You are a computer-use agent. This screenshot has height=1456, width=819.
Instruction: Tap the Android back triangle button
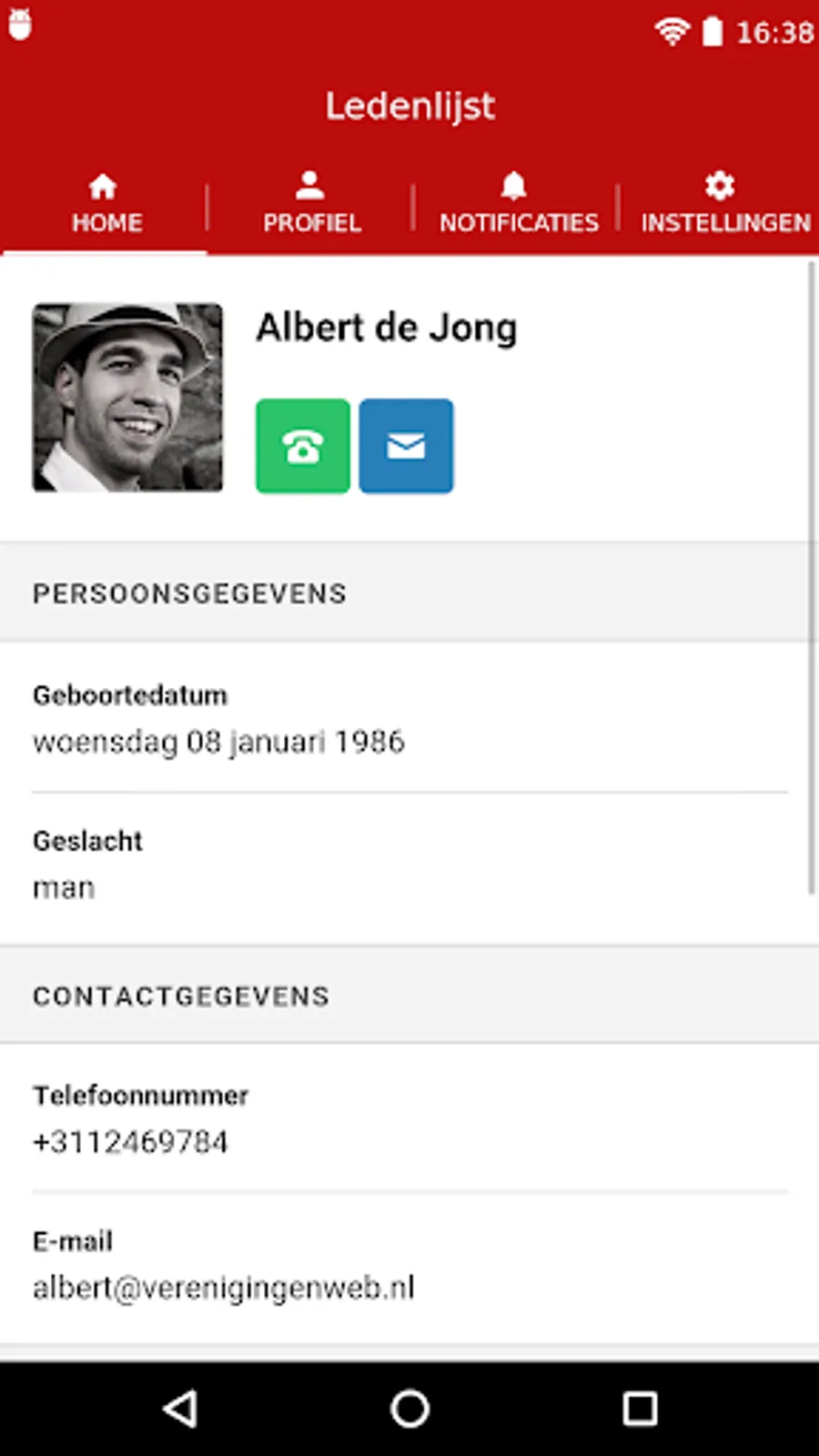pyautogui.click(x=180, y=1409)
